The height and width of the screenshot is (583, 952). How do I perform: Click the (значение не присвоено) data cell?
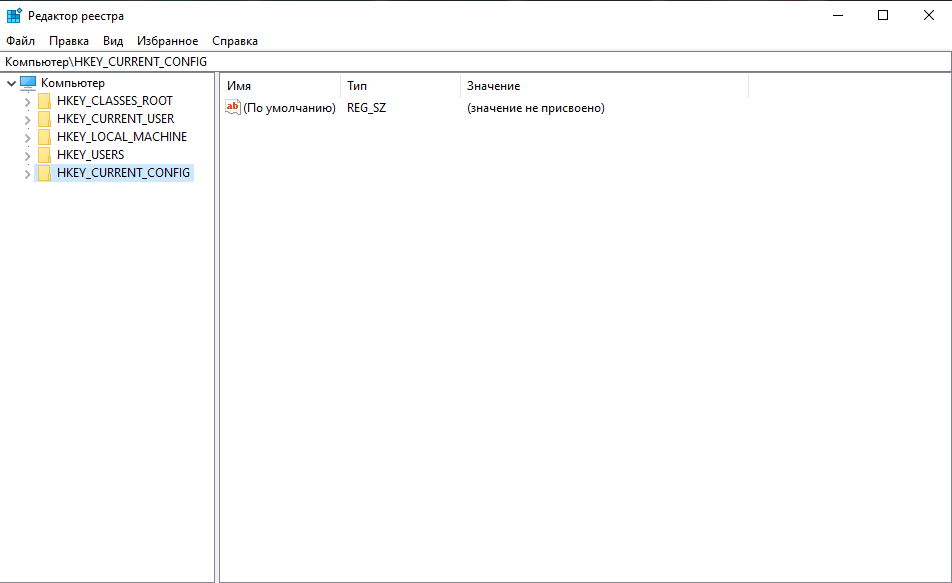(536, 108)
